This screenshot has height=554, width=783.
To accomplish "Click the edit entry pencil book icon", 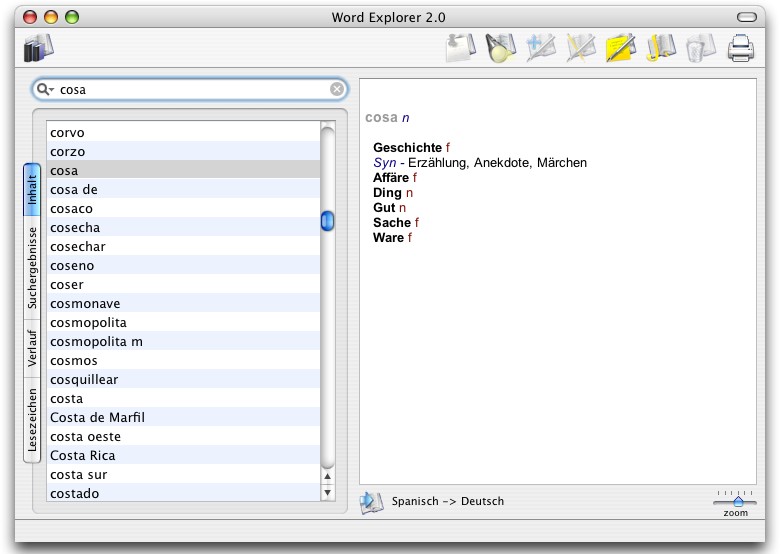I will [581, 48].
